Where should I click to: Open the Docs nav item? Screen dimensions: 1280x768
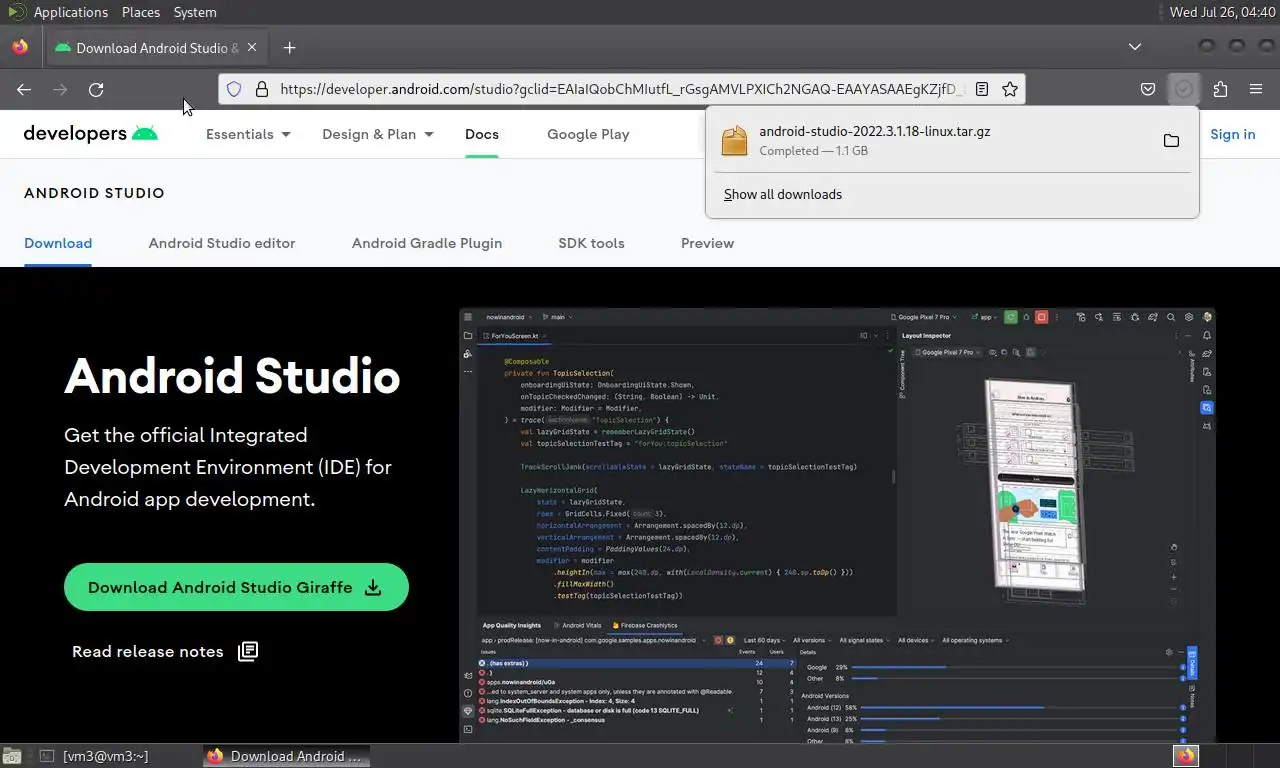482,134
